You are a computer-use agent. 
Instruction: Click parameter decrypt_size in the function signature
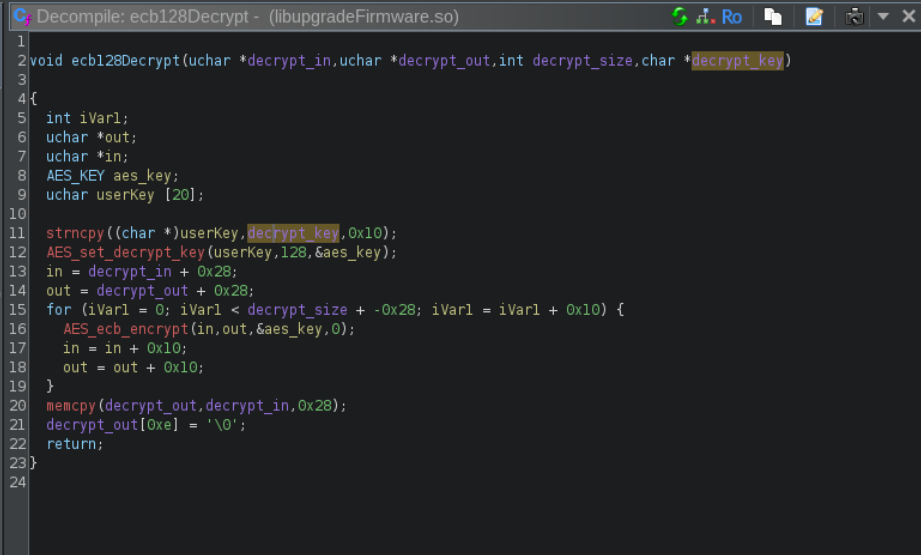coord(583,60)
